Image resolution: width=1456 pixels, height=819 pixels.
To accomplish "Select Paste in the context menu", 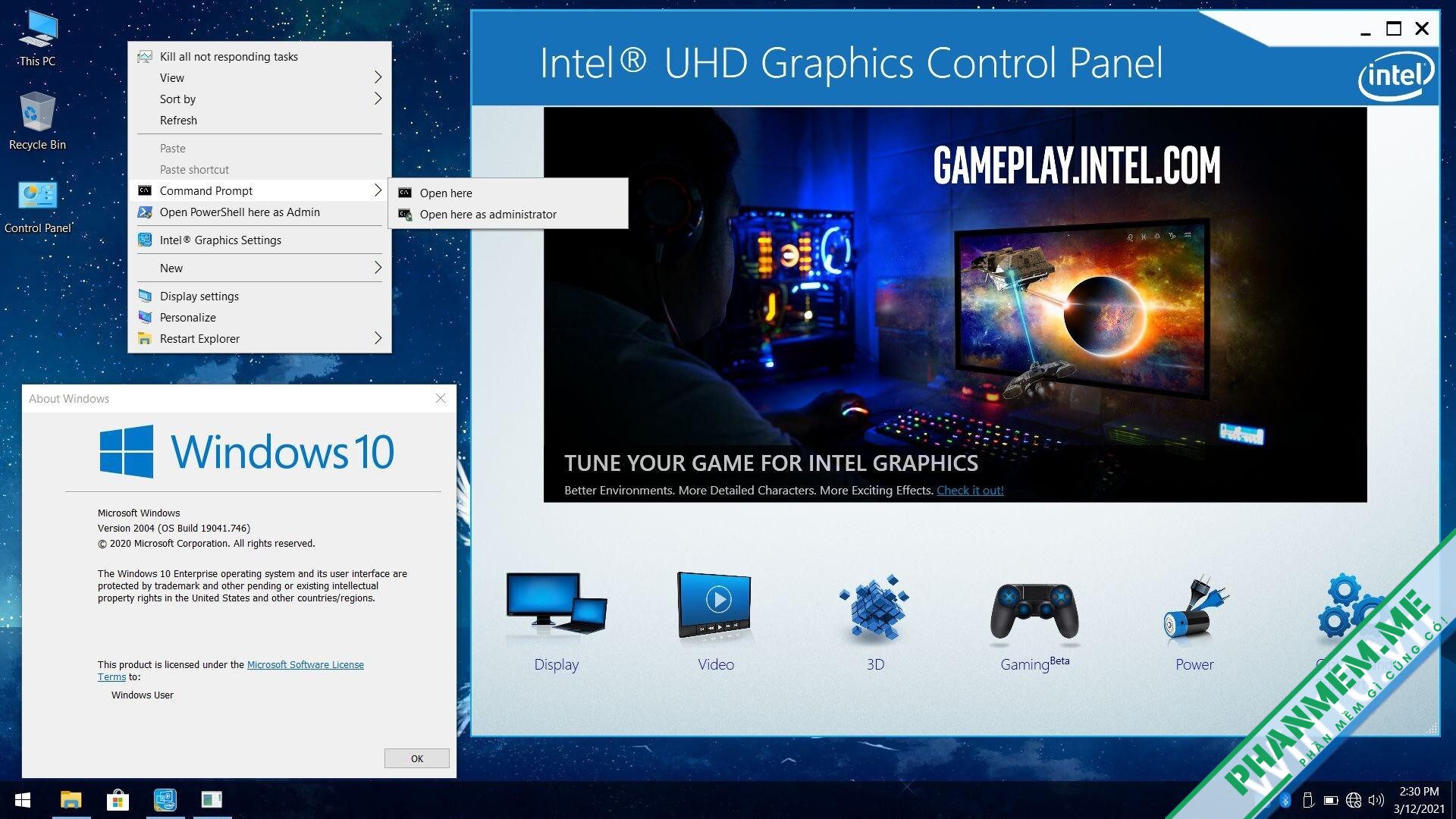I will tap(259, 149).
